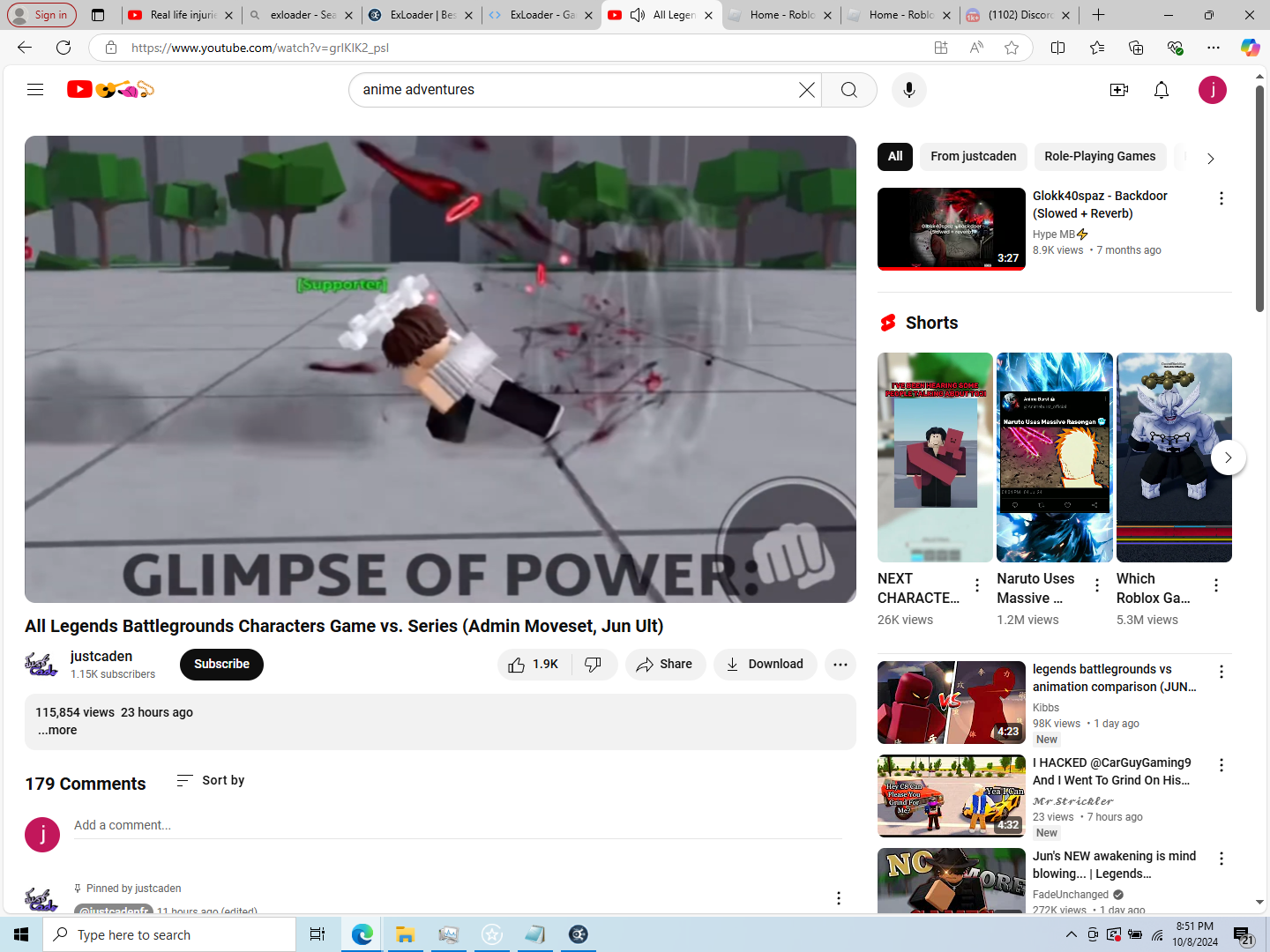The image size is (1270, 952).
Task: Show more filter chips with right arrow
Action: tap(1211, 159)
